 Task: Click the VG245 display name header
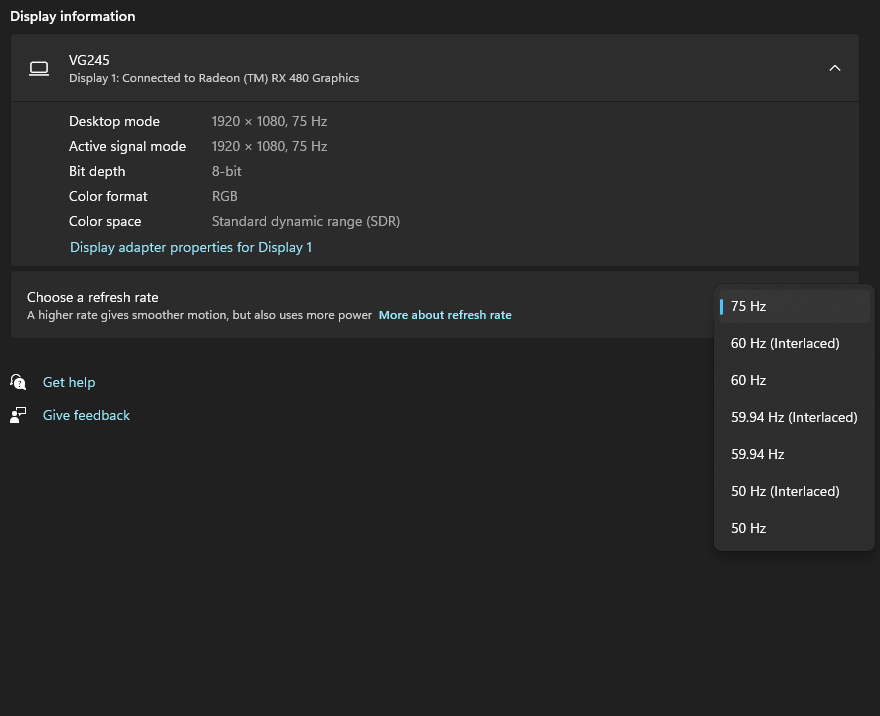point(89,60)
